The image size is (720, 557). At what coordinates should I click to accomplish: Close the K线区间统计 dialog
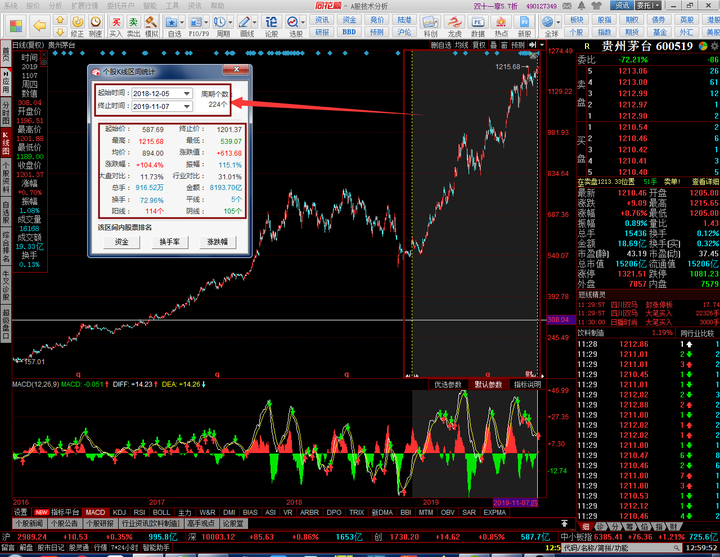(236, 69)
